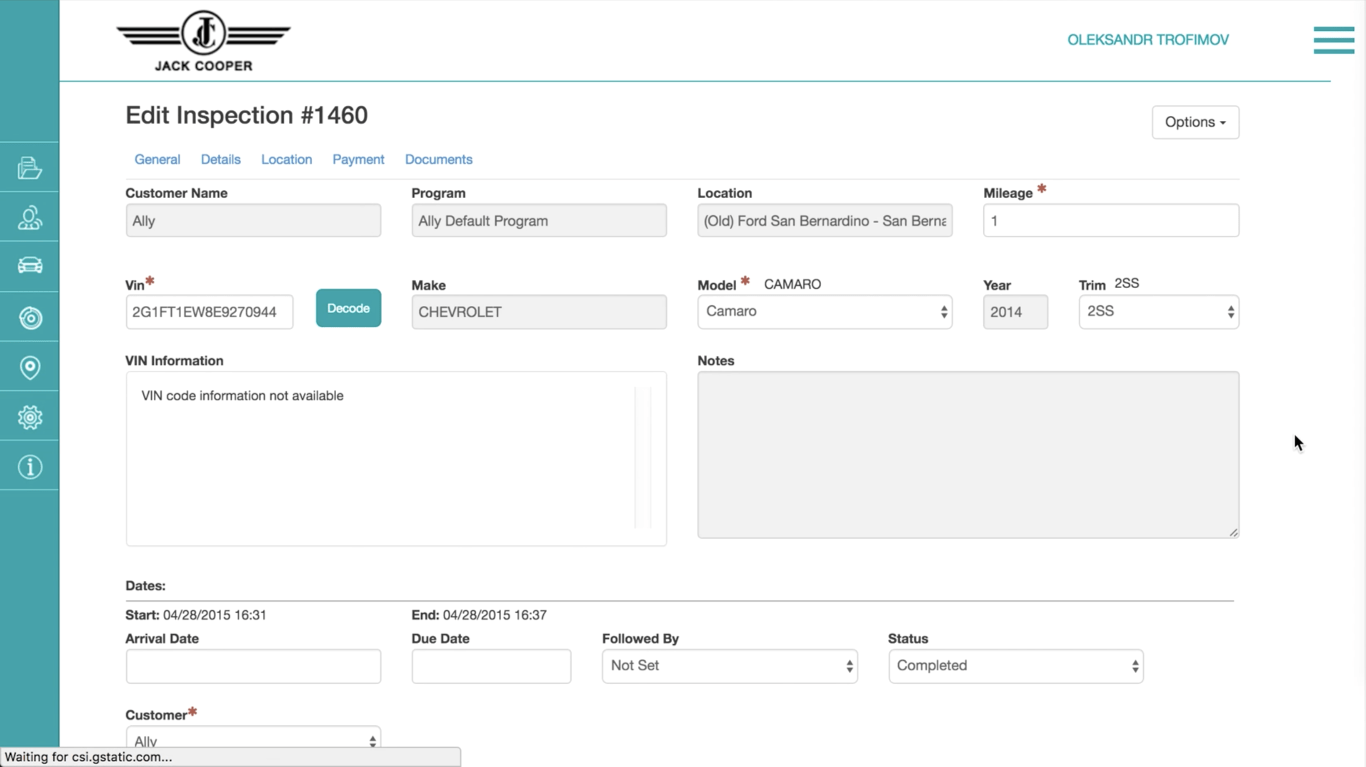Open settings gear in sidebar
This screenshot has height=767, width=1366.
pyautogui.click(x=30, y=418)
